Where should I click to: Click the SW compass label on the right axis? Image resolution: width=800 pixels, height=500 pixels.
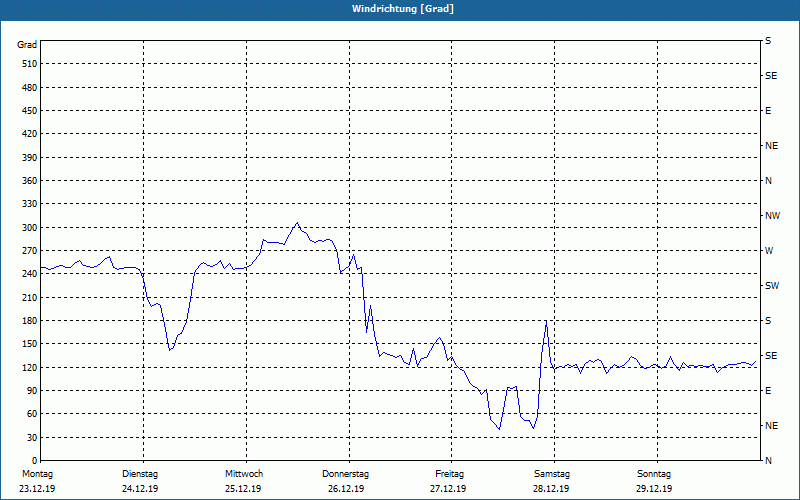point(771,286)
